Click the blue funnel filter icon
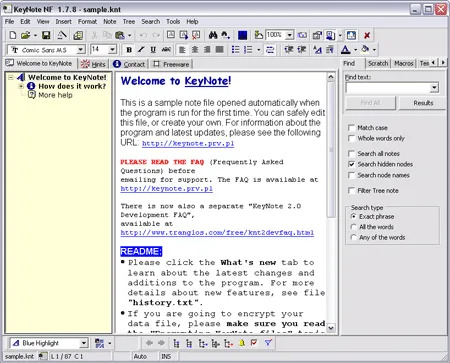 coord(268,343)
